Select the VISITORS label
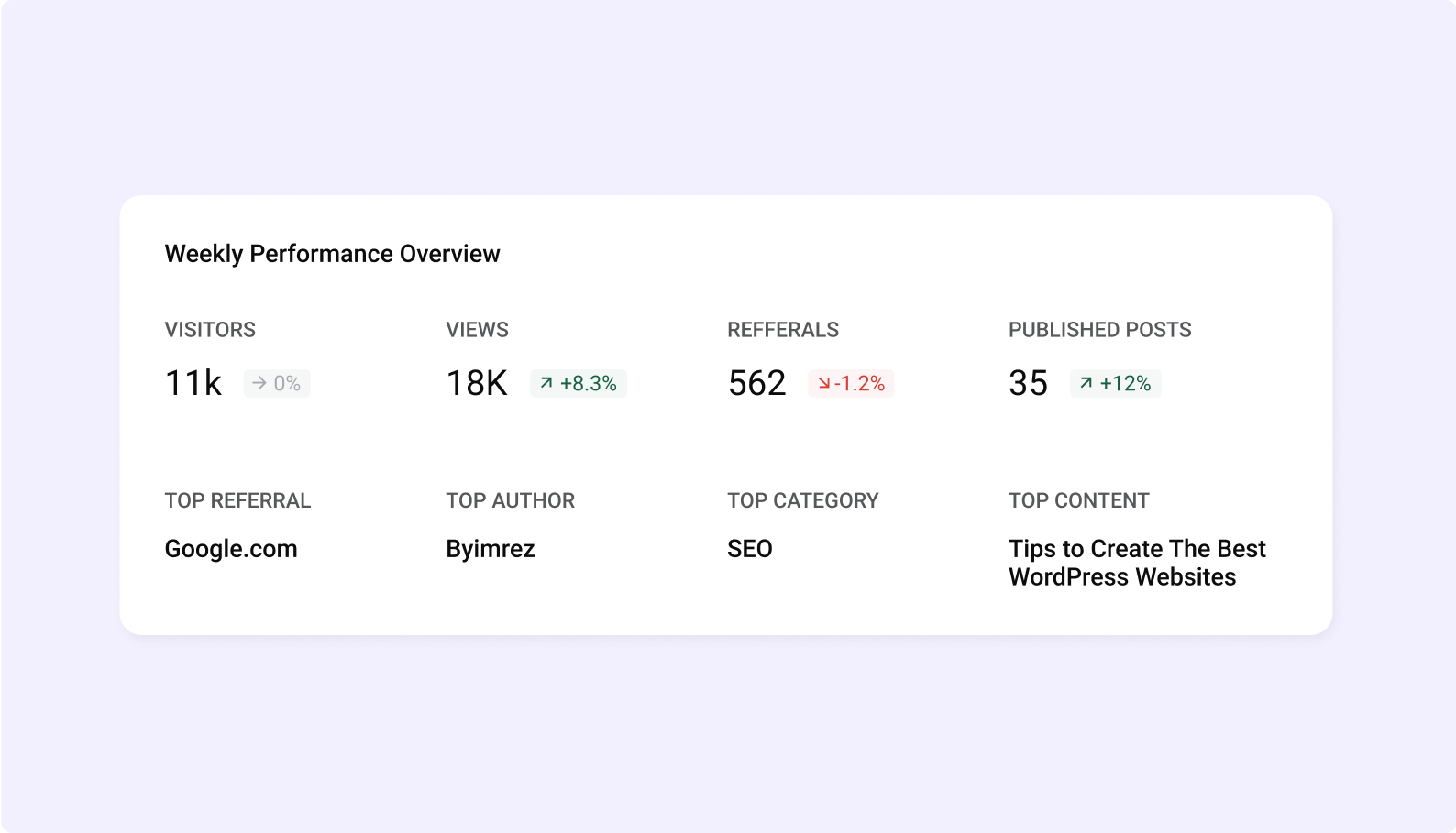This screenshot has height=833, width=1456. pyautogui.click(x=210, y=330)
